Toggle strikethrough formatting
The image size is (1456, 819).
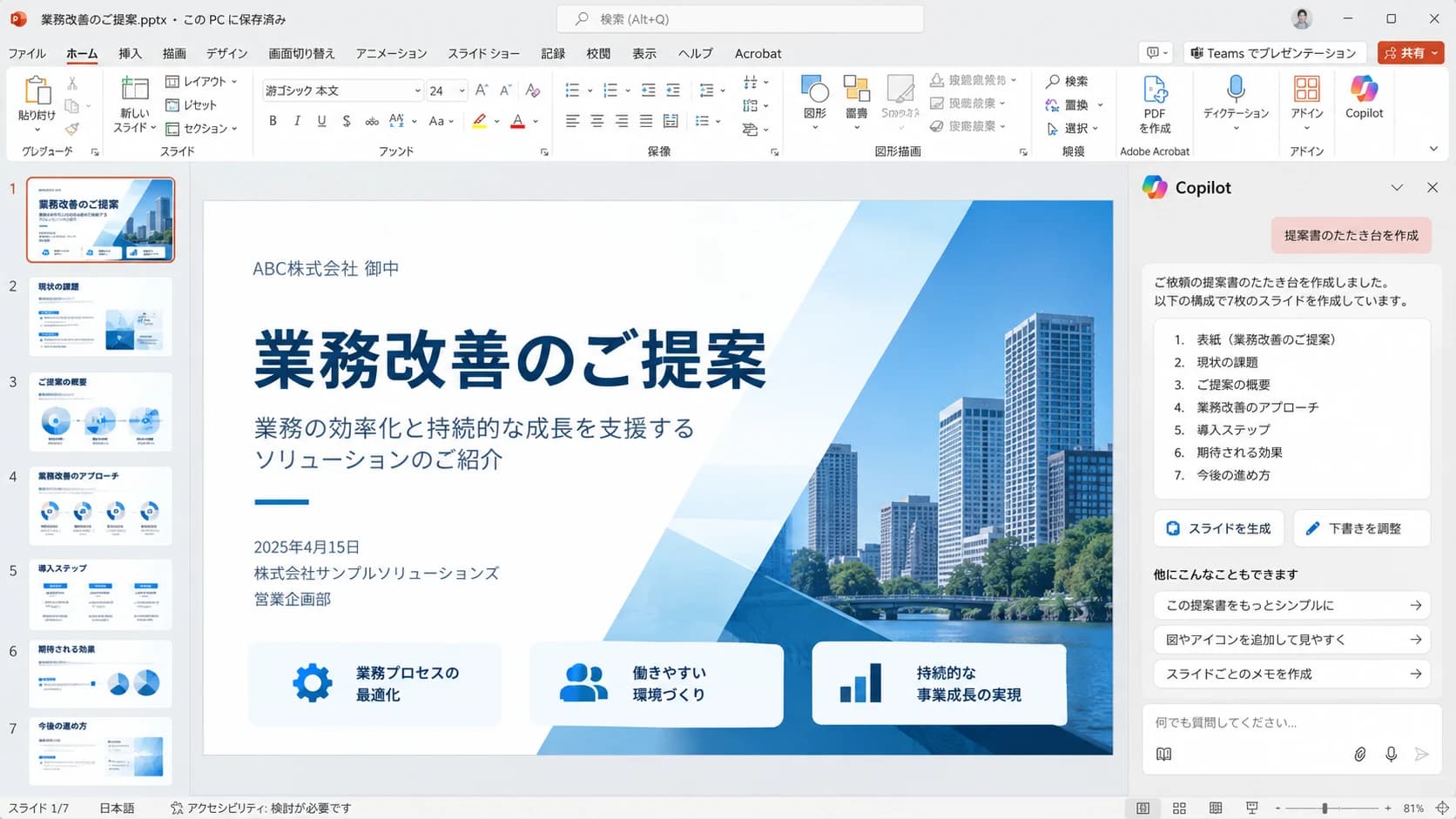[x=372, y=121]
